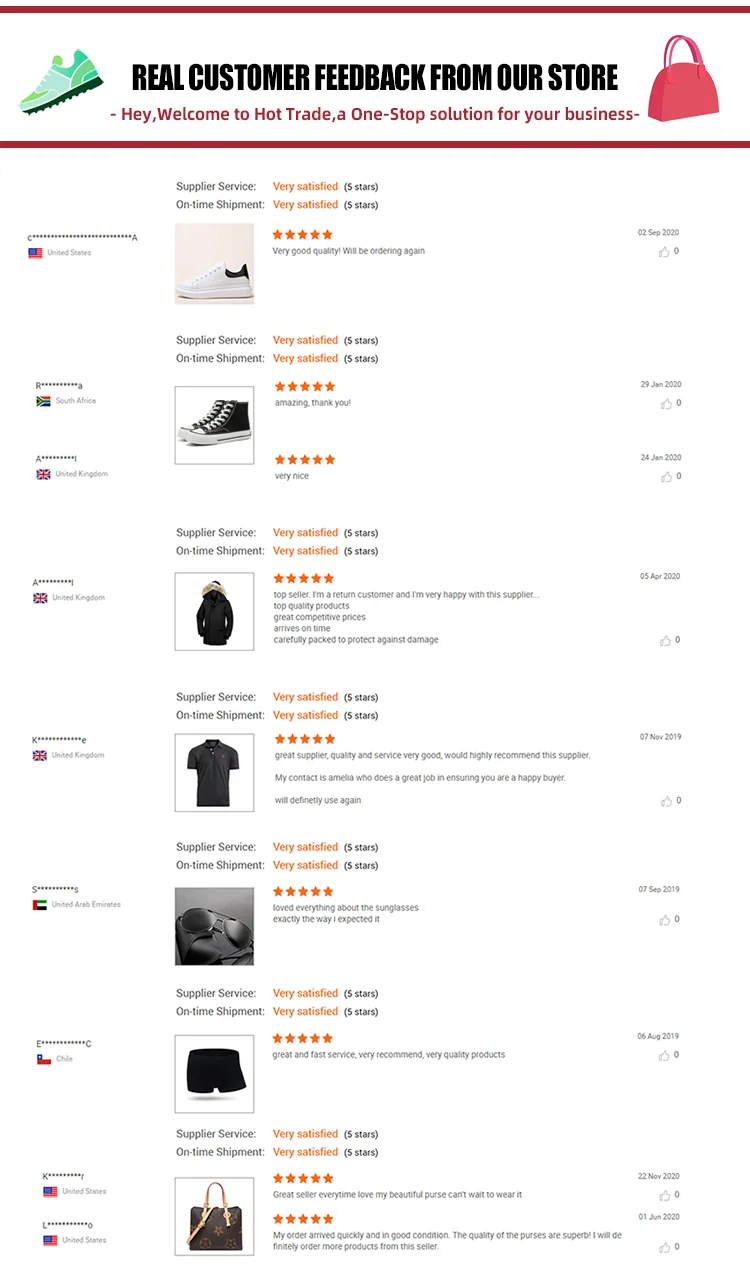Screen dimensions: 750x1282
Task: Click thumbs-up on the sunglasses review
Action: point(665,920)
